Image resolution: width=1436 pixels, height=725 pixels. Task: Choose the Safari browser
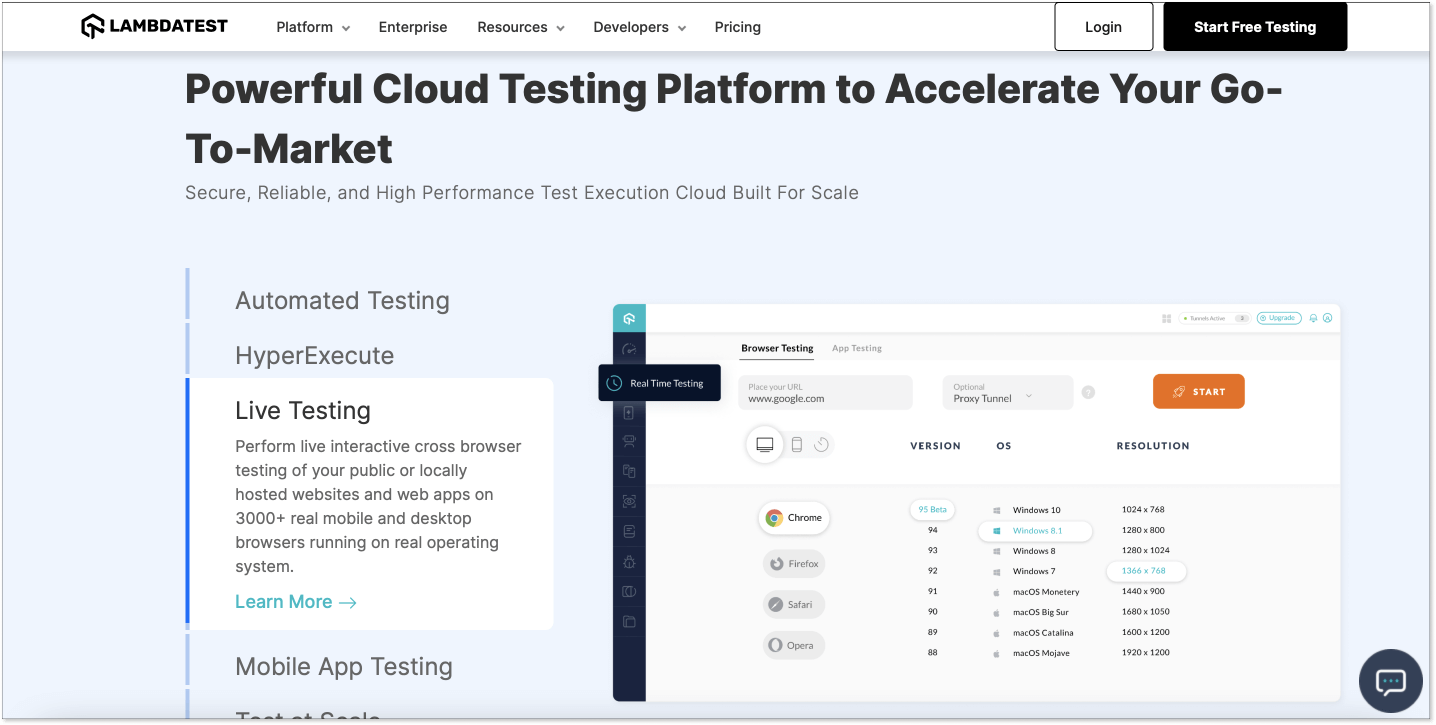[x=794, y=605]
